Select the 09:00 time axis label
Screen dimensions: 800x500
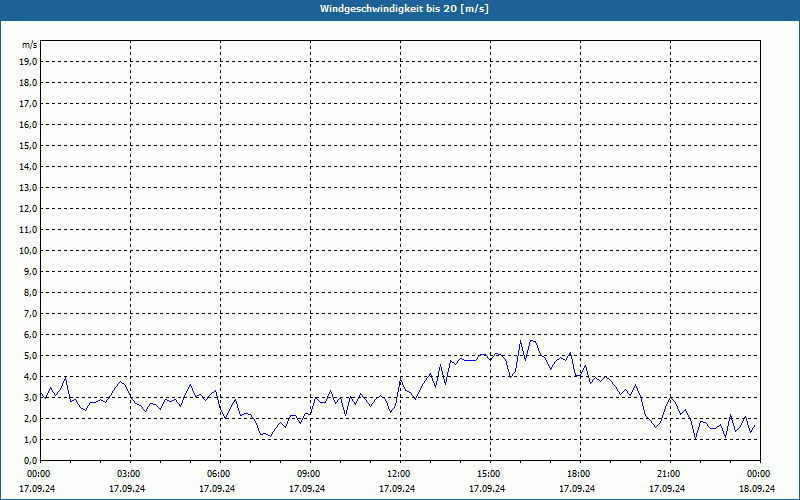[x=309, y=474]
